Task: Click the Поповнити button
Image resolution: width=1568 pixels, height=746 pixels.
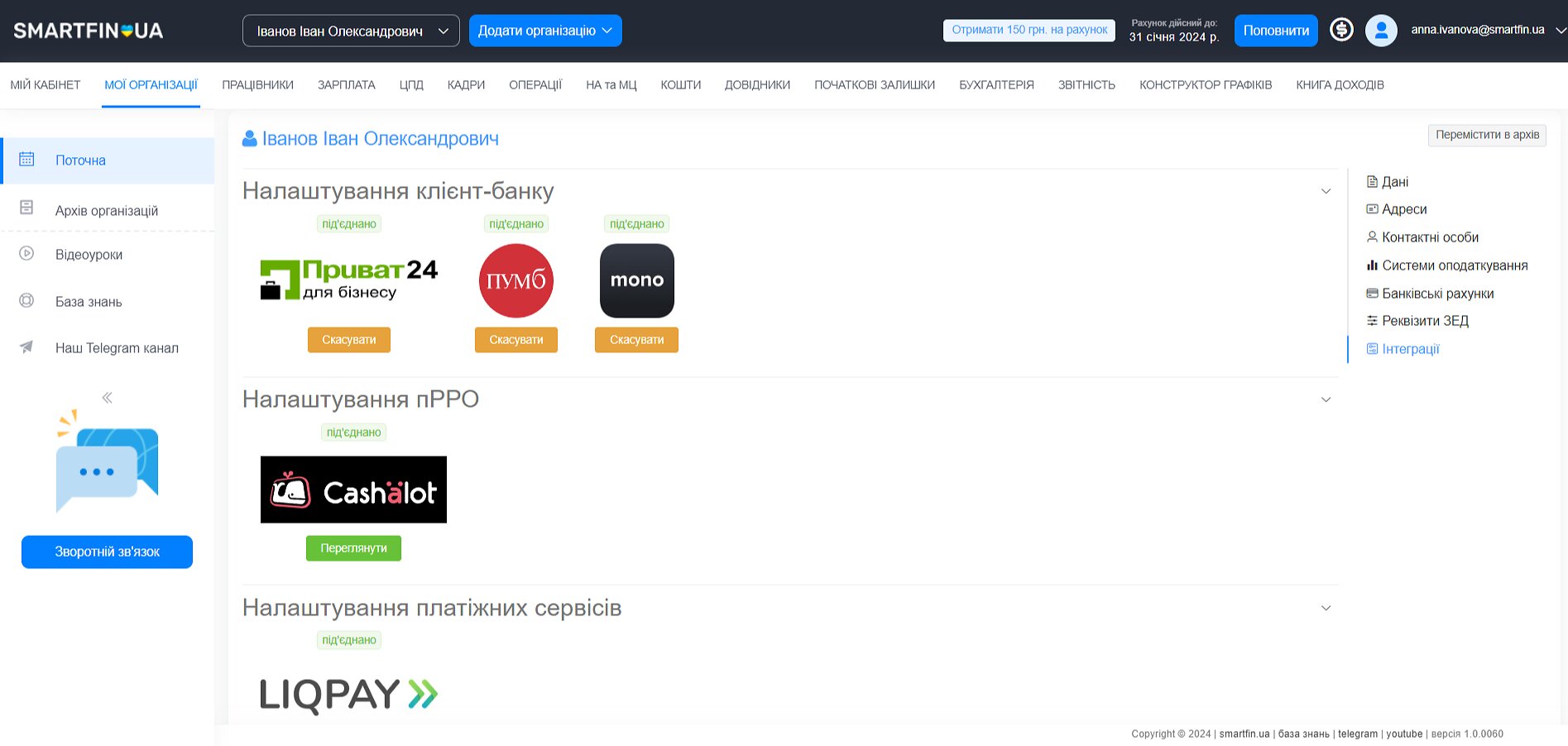Action: 1276,31
